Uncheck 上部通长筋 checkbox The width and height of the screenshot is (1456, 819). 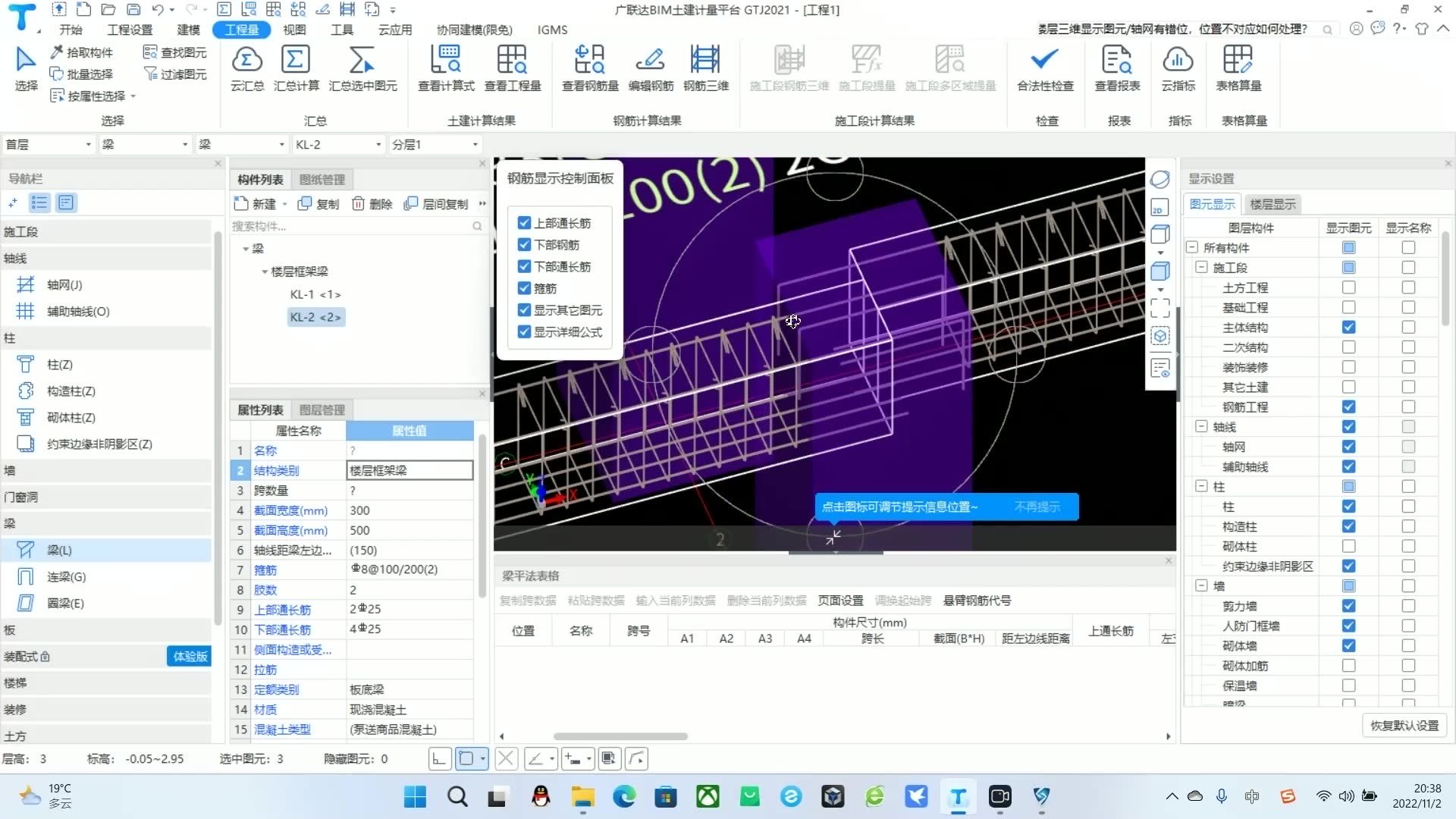click(524, 223)
